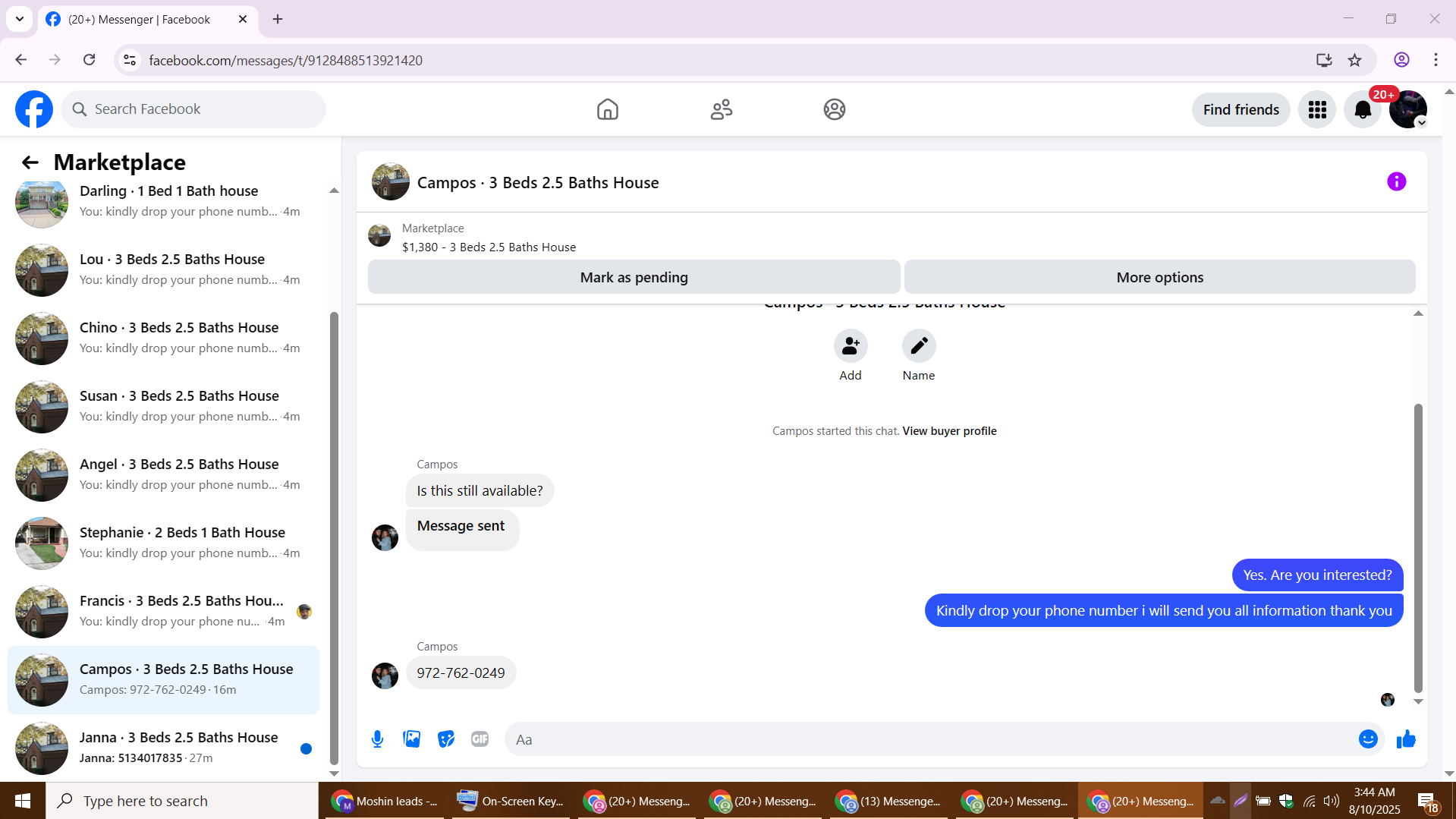This screenshot has height=819, width=1456.
Task: Click Find friends button
Action: click(1241, 109)
